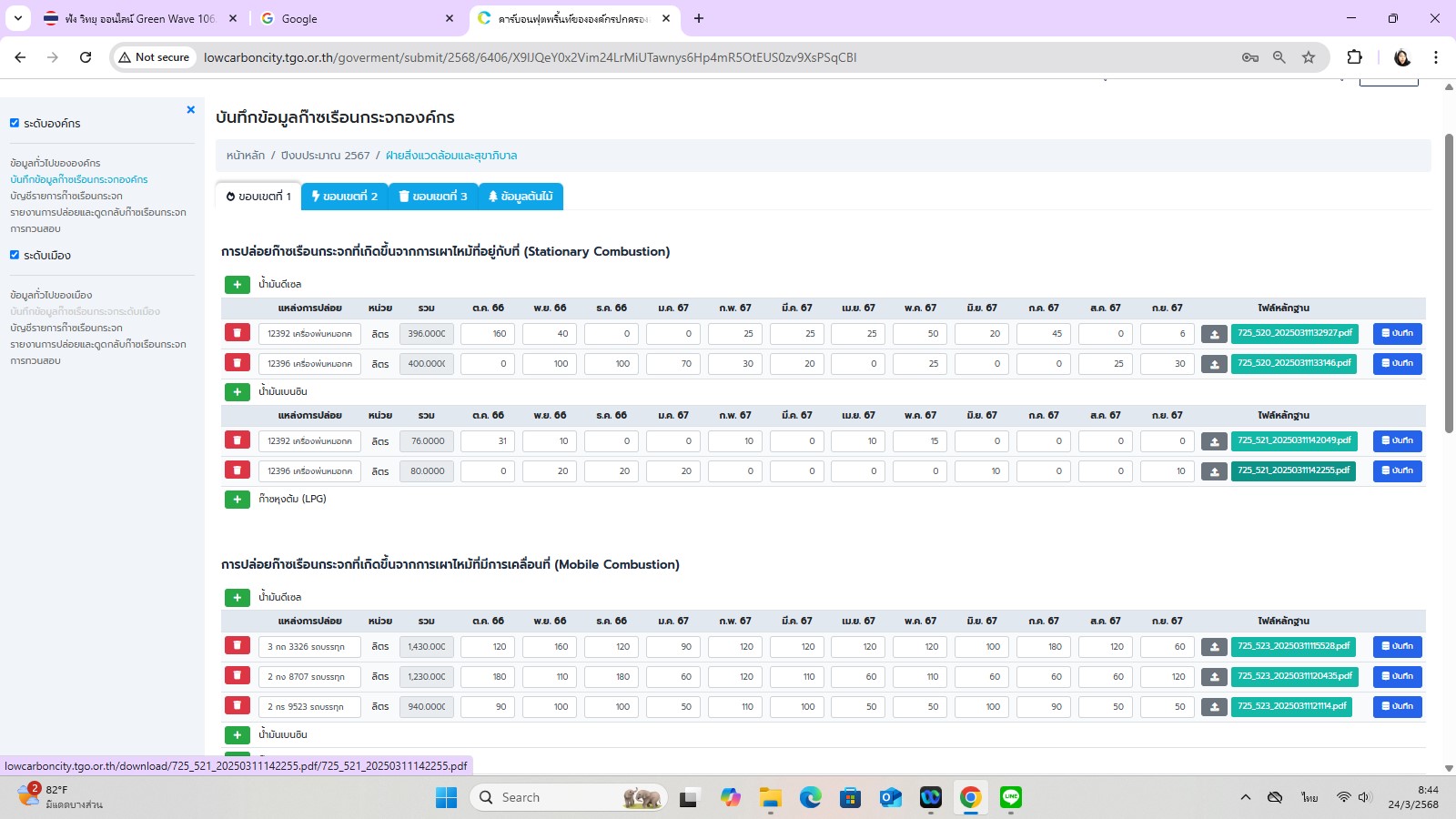Add a row under stationary gasoline section
This screenshot has width=1456, height=819.
[237, 392]
